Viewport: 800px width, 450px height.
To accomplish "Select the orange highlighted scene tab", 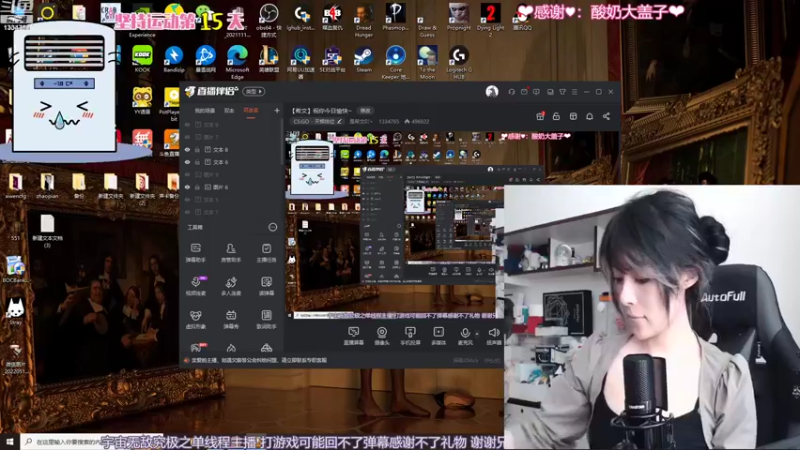I will (251, 111).
